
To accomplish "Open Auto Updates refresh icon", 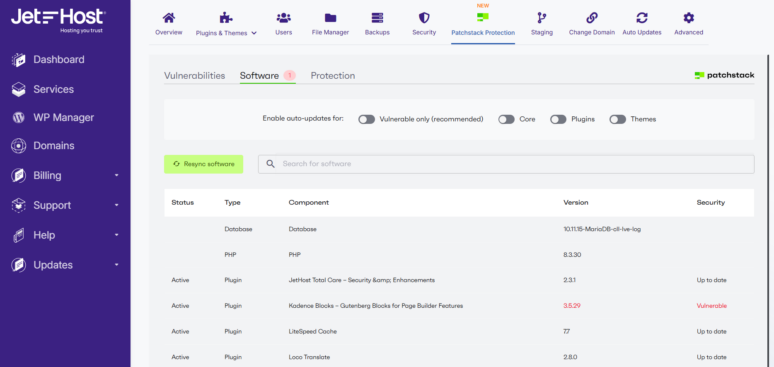I will click(642, 18).
